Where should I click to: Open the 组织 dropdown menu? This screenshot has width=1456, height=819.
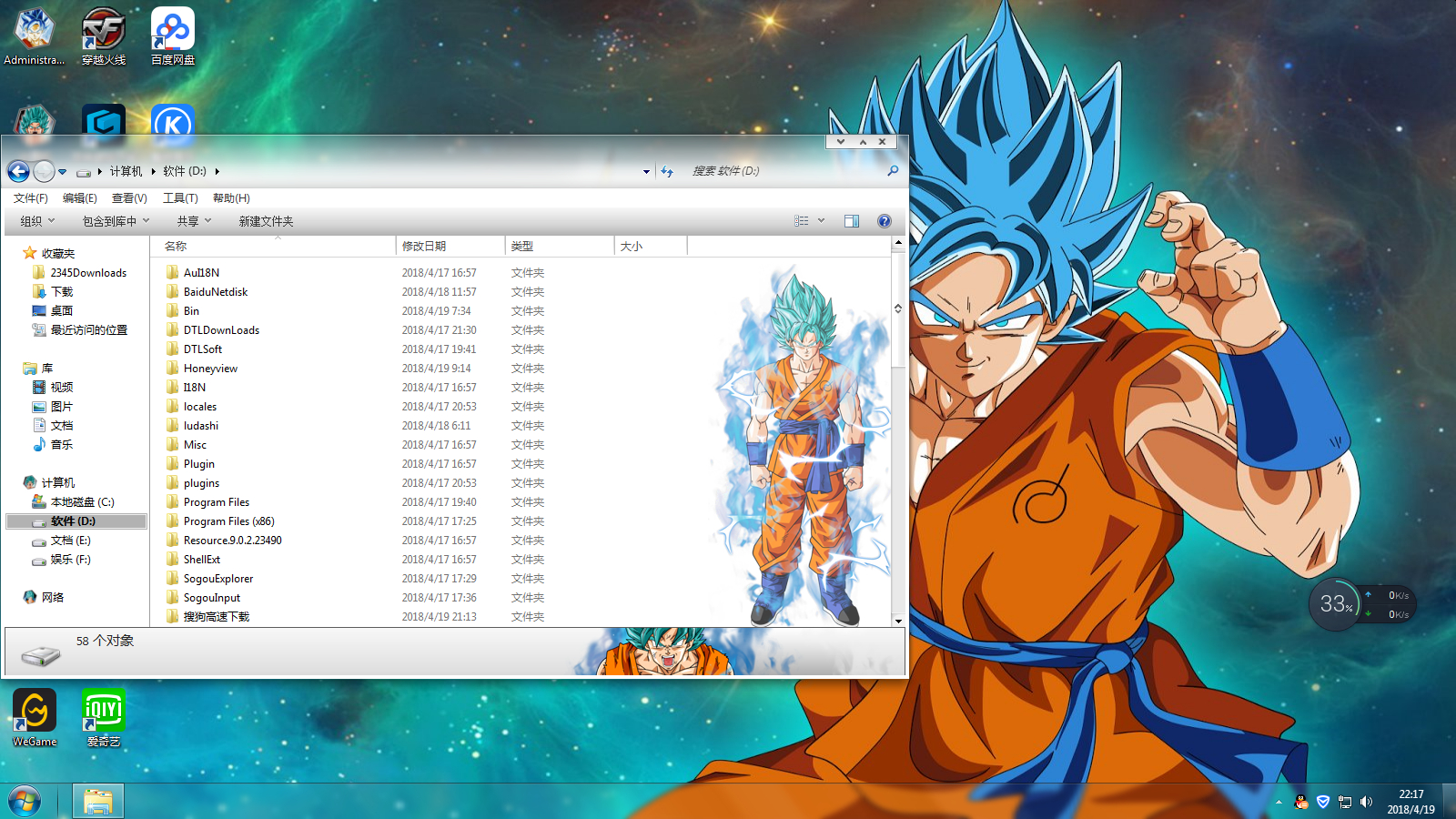37,221
